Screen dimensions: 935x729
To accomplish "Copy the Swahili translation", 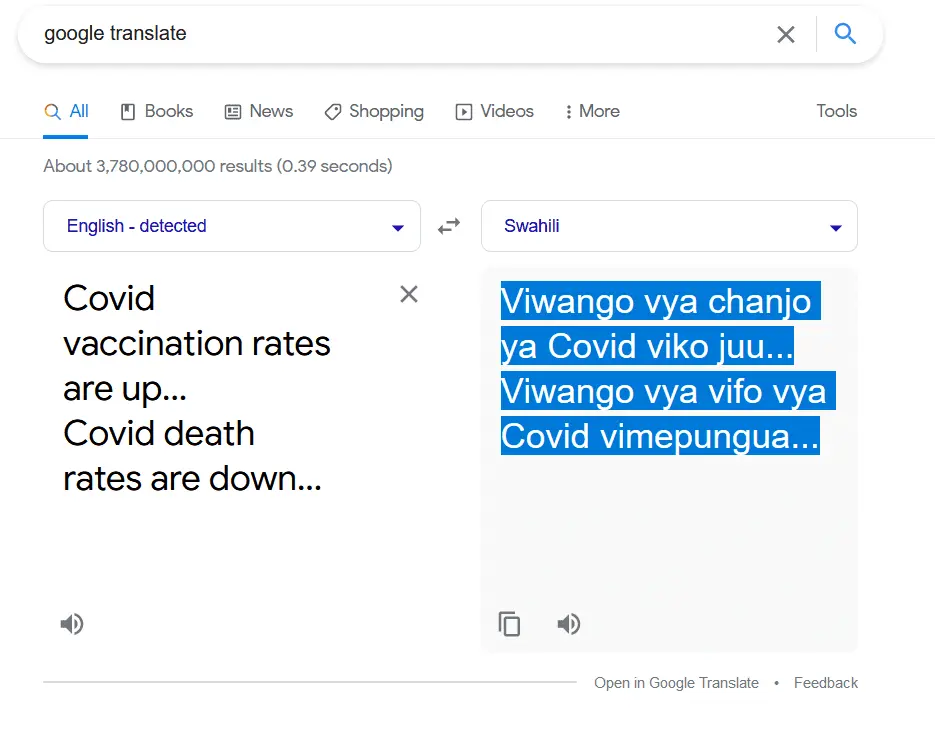I will click(510, 625).
